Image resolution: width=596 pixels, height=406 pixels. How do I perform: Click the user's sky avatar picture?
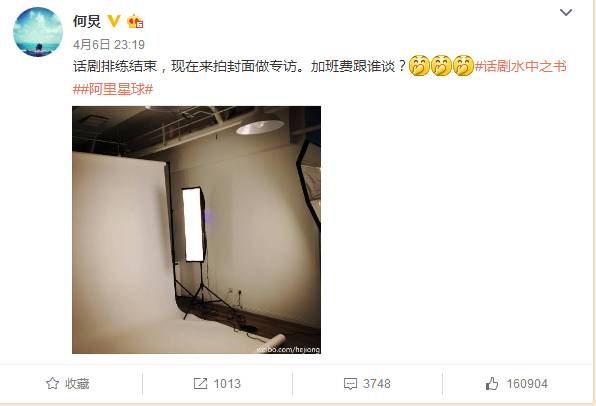(38, 32)
